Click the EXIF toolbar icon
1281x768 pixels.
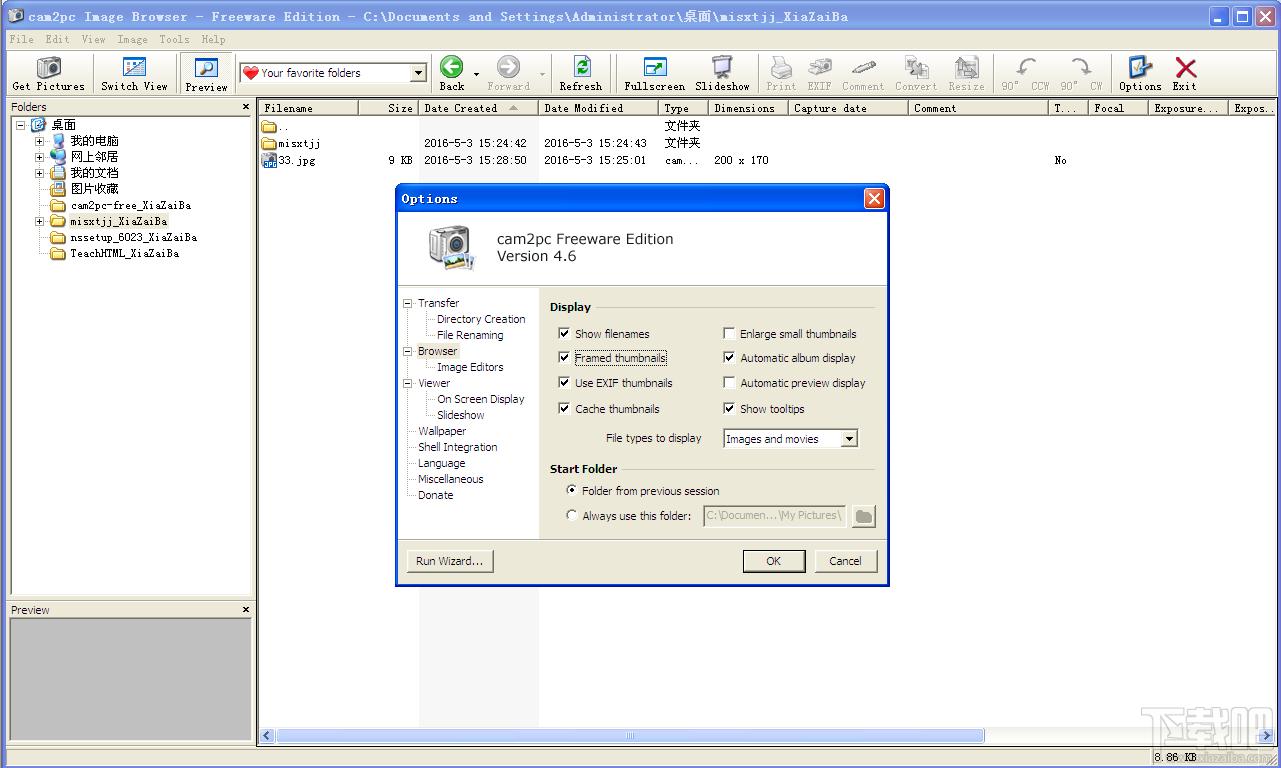tap(819, 67)
